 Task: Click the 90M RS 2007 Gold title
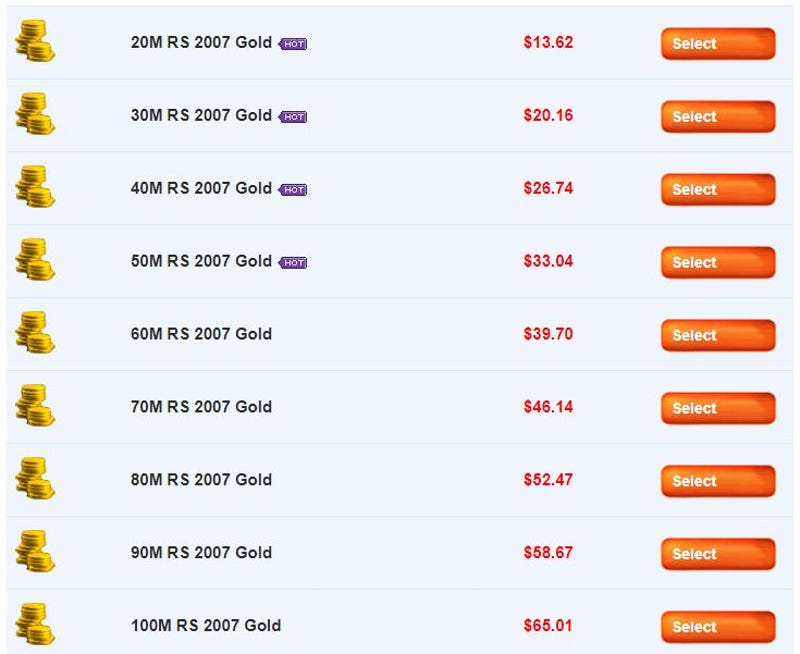click(201, 552)
